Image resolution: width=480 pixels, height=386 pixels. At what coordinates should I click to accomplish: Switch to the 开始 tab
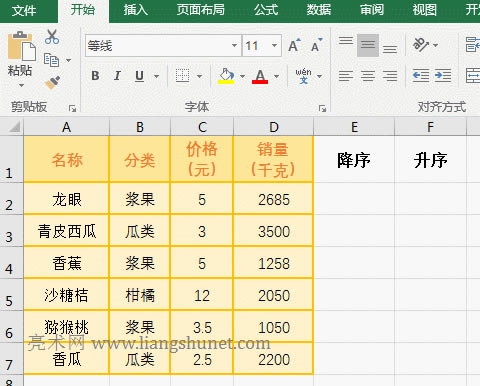click(83, 11)
